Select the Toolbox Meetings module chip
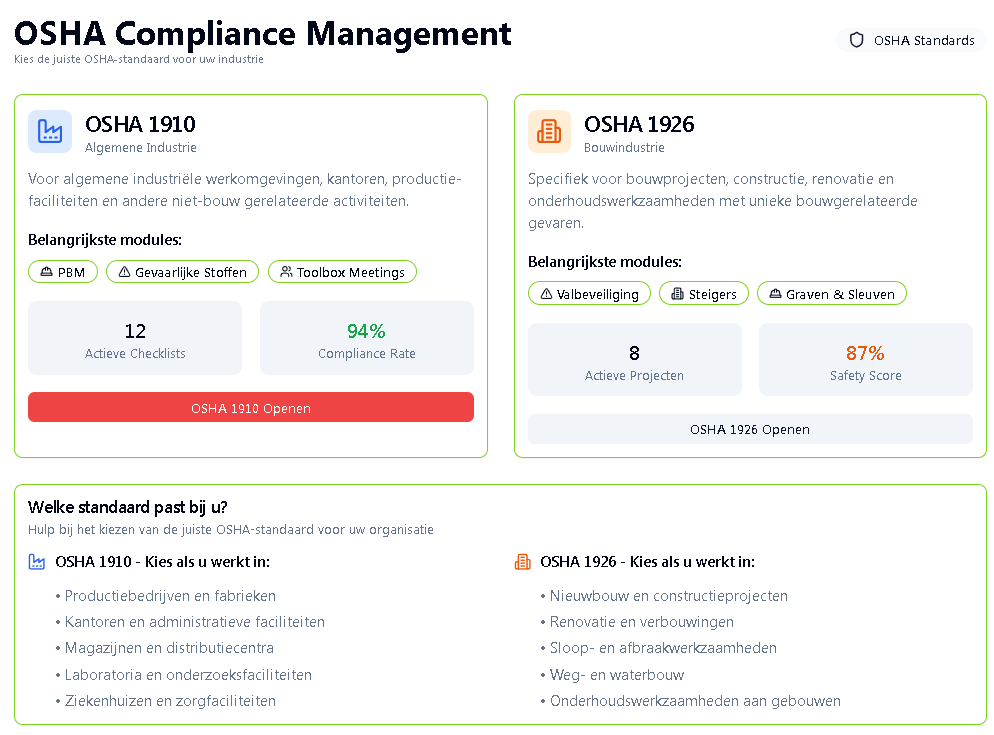994x735 pixels. click(342, 272)
